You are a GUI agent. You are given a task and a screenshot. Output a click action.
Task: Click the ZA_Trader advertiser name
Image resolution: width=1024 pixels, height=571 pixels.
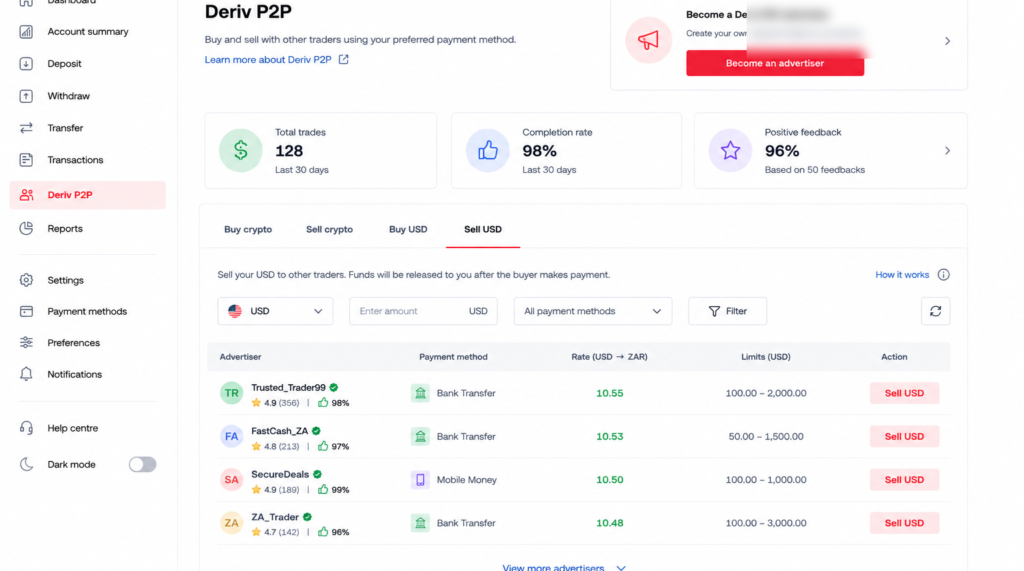pyautogui.click(x=275, y=517)
